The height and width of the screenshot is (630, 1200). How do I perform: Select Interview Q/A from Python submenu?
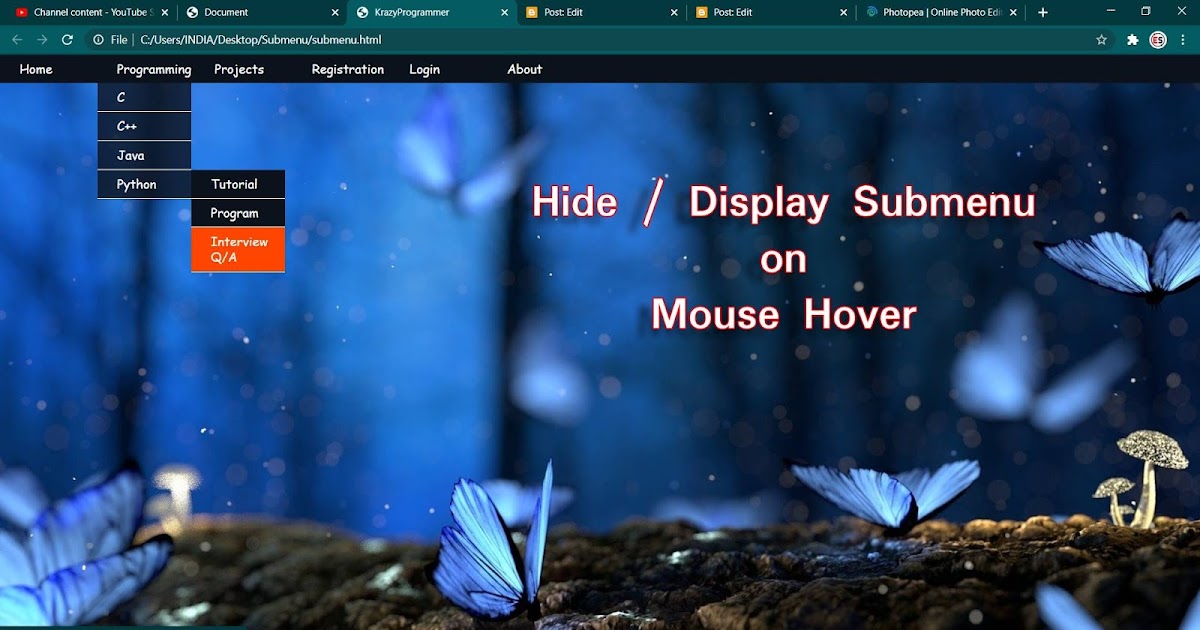[x=238, y=249]
